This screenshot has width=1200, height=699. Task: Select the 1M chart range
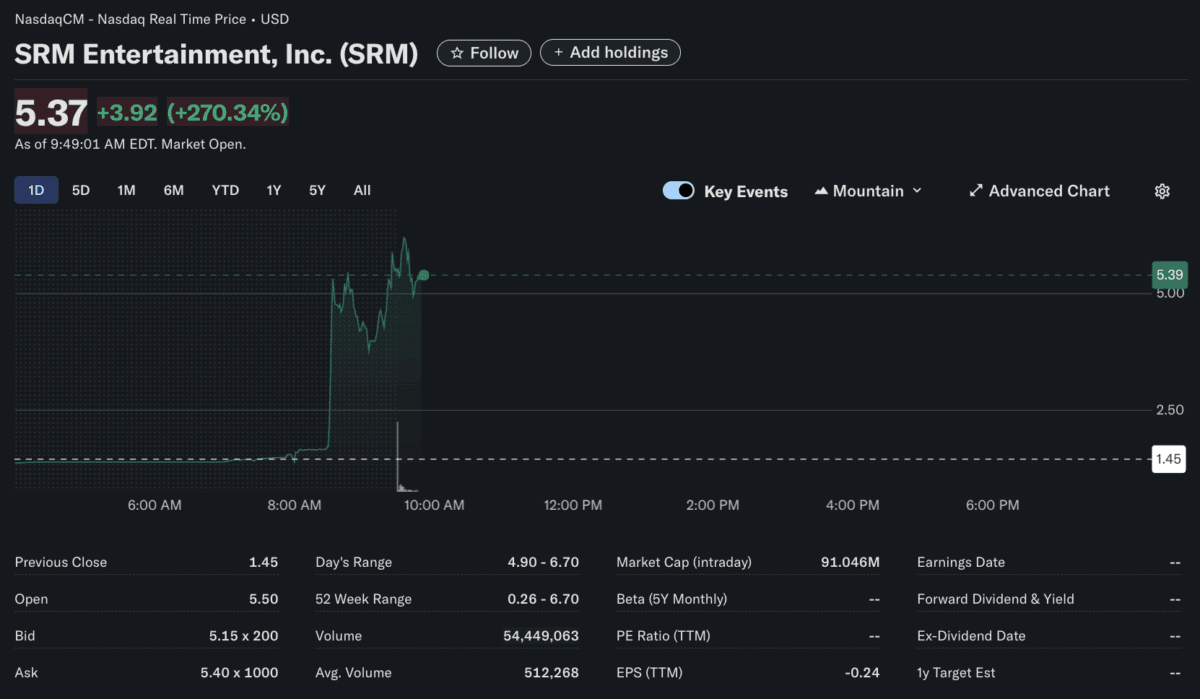(x=126, y=190)
